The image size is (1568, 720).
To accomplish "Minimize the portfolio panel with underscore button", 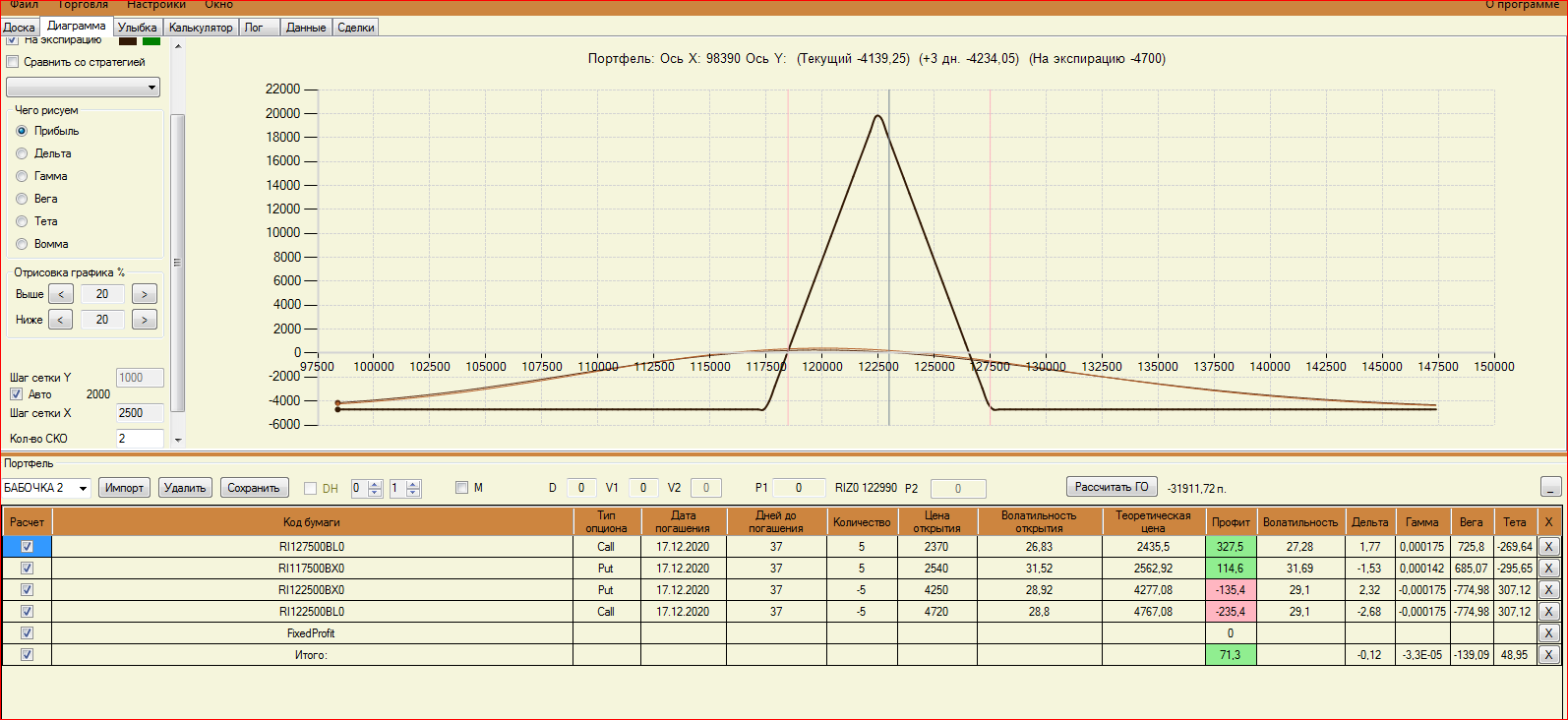I will tap(1550, 488).
